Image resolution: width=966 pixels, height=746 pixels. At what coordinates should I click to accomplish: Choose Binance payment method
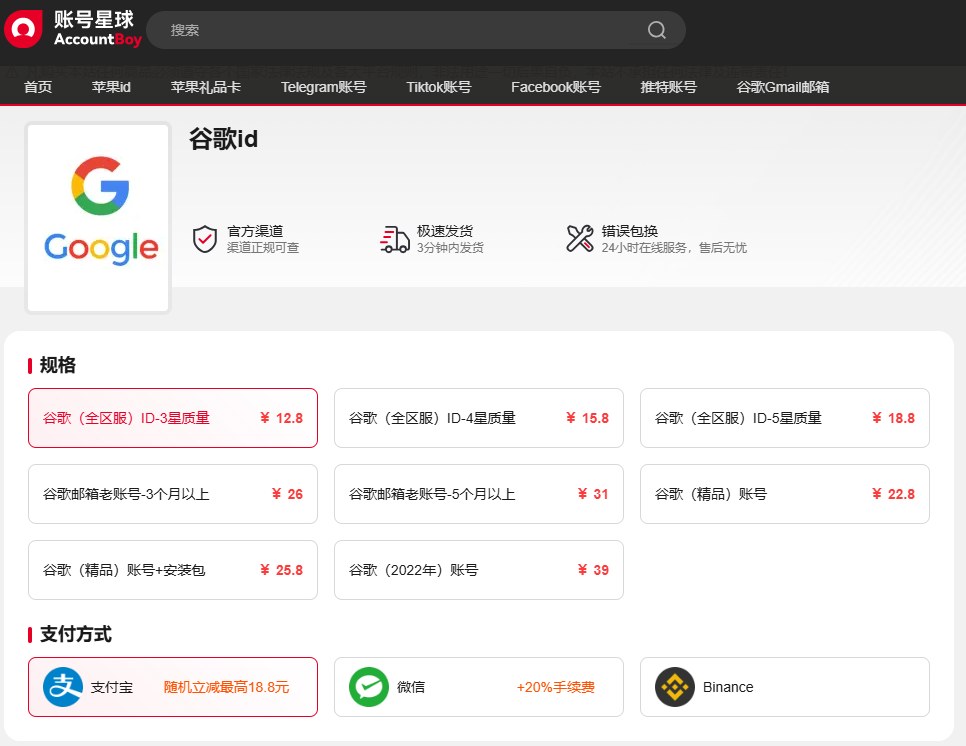pos(785,687)
